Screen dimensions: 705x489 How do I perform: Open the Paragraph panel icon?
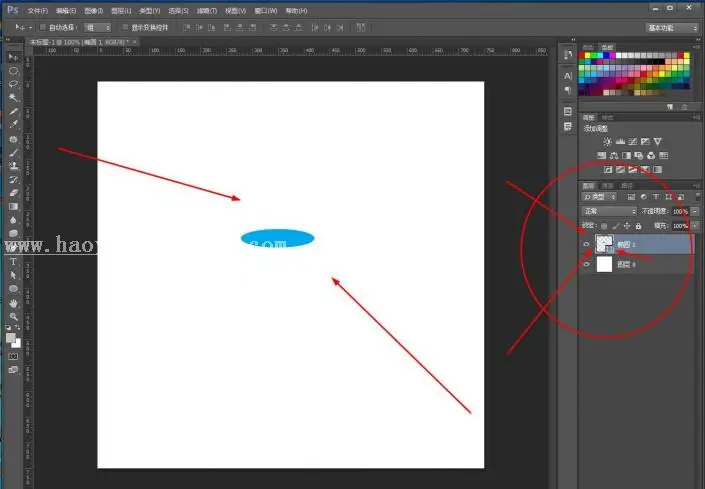point(568,90)
